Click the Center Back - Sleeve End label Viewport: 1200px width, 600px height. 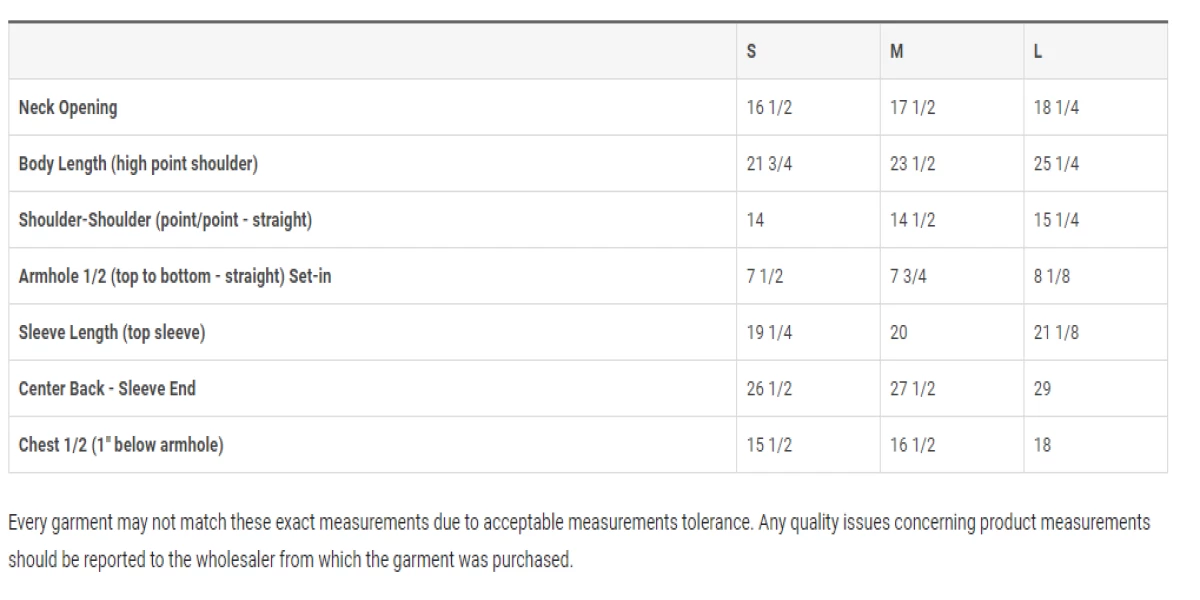pyautogui.click(x=107, y=389)
